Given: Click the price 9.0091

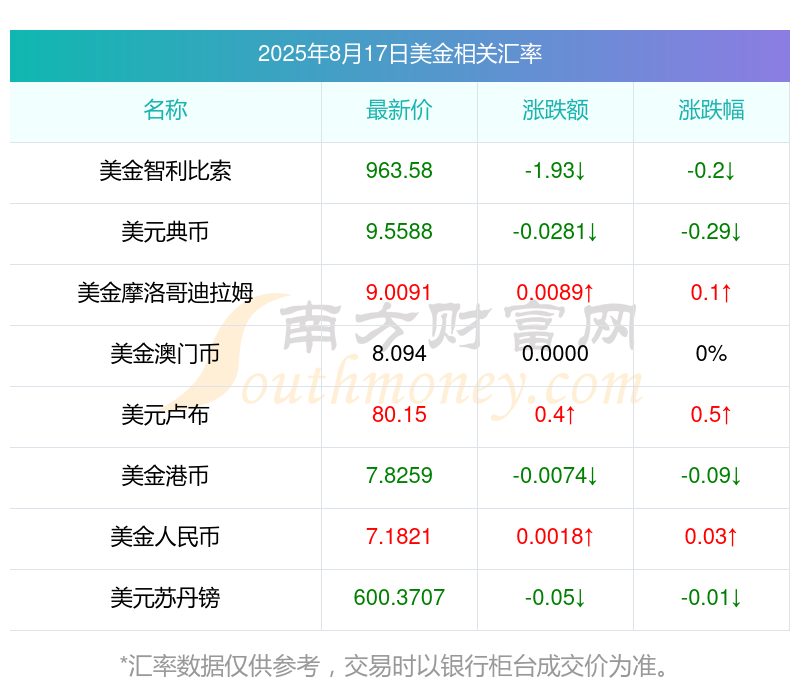Looking at the screenshot, I should coord(399,293).
